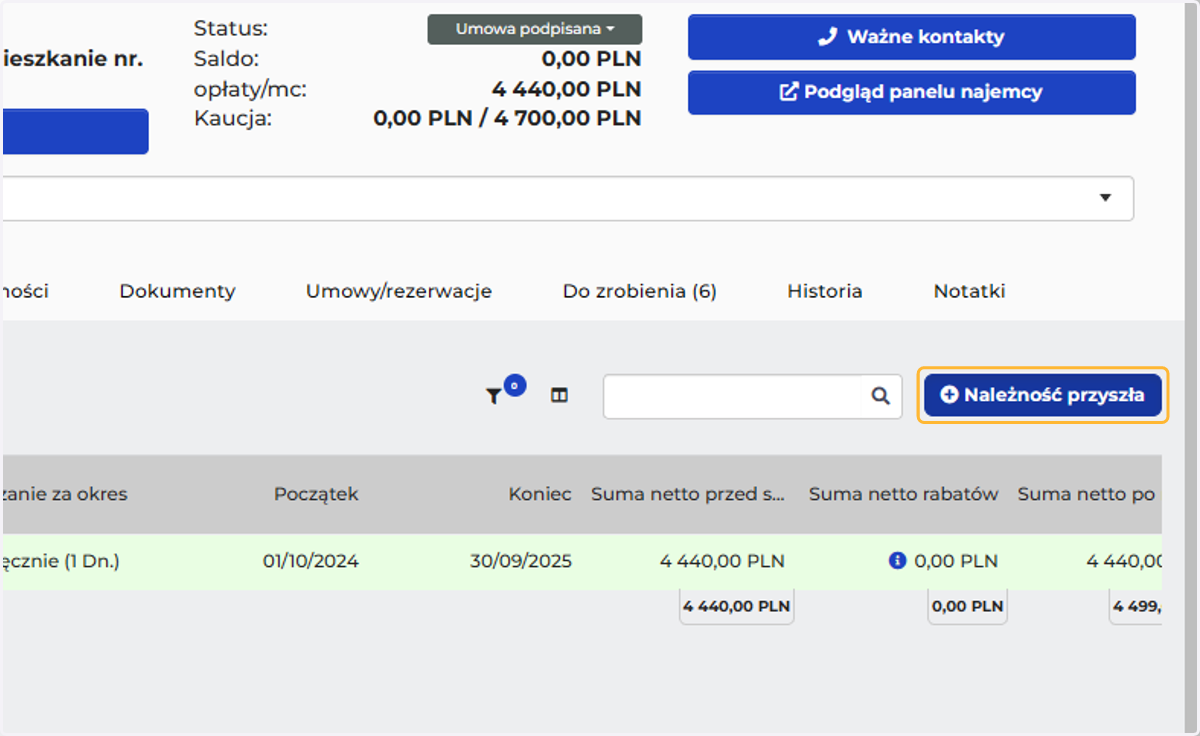The height and width of the screenshot is (736, 1200).
Task: Click the Kaucja 0,00 PLN / 4 700,00 PLN value
Action: click(507, 118)
